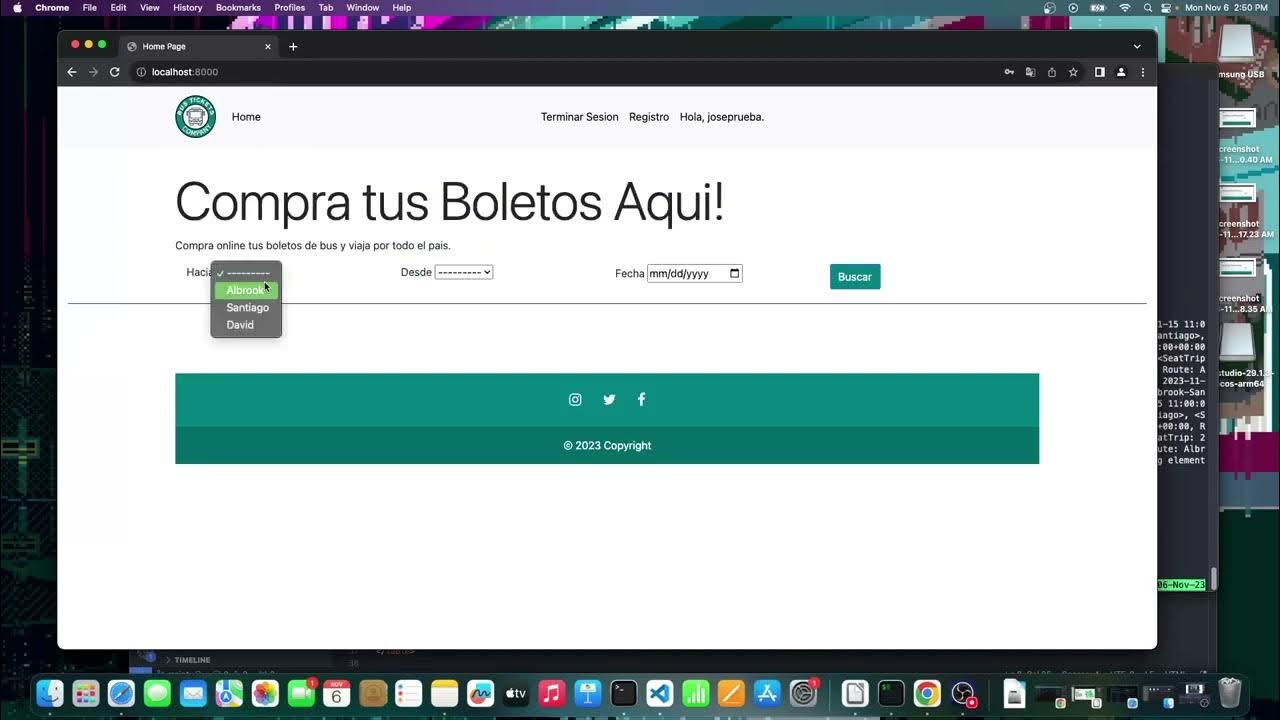Open the Desde dropdown
The height and width of the screenshot is (720, 1280).
point(464,272)
